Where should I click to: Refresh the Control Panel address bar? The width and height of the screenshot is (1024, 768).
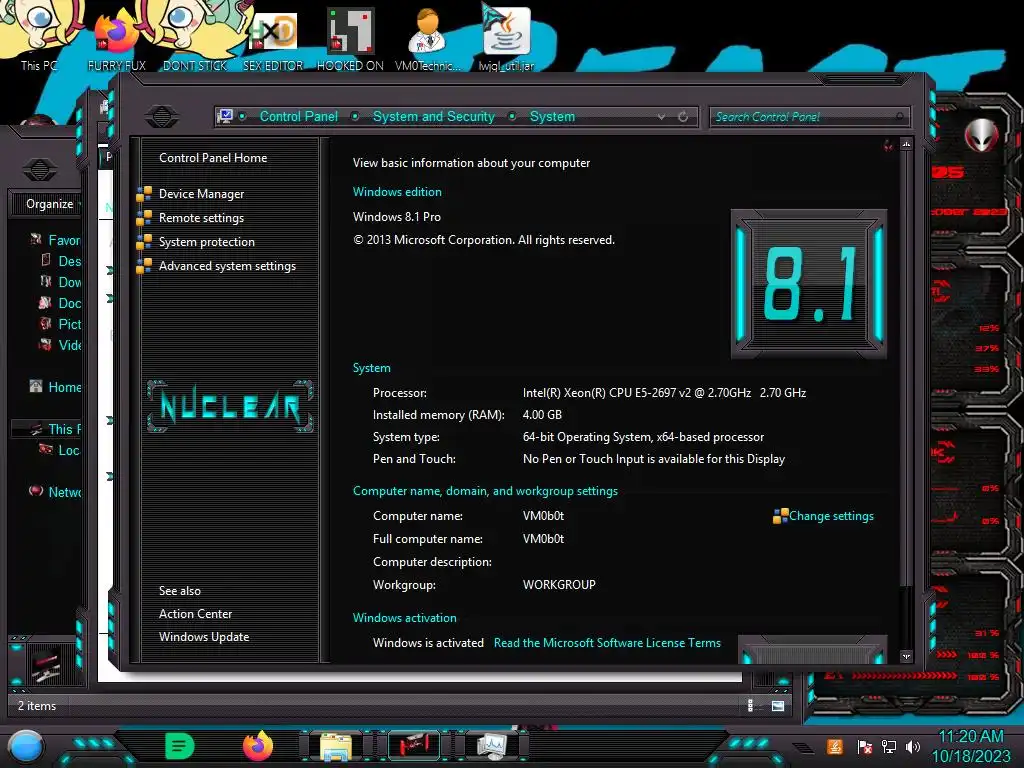pos(683,116)
